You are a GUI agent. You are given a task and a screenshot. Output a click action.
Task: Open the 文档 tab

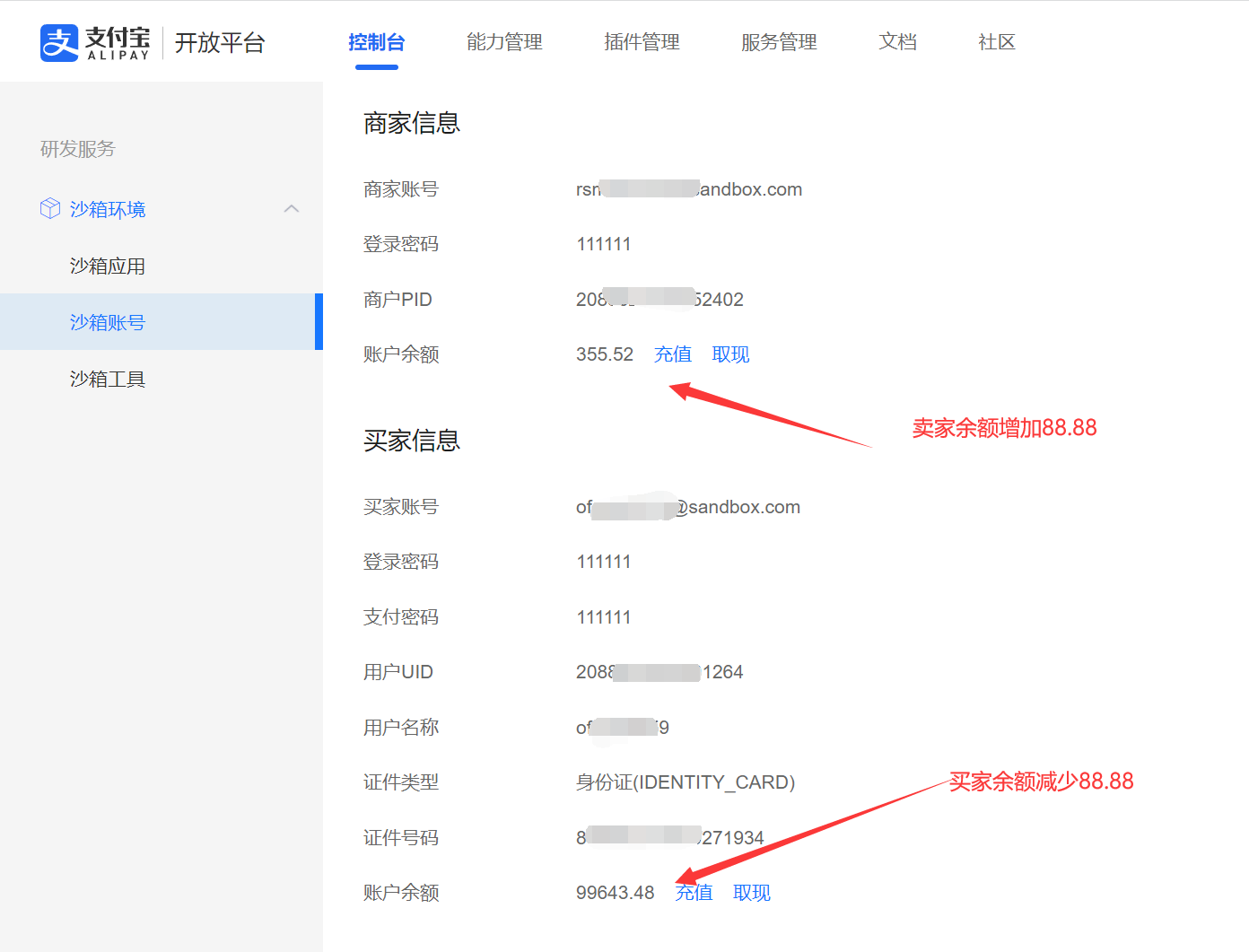pos(897,42)
